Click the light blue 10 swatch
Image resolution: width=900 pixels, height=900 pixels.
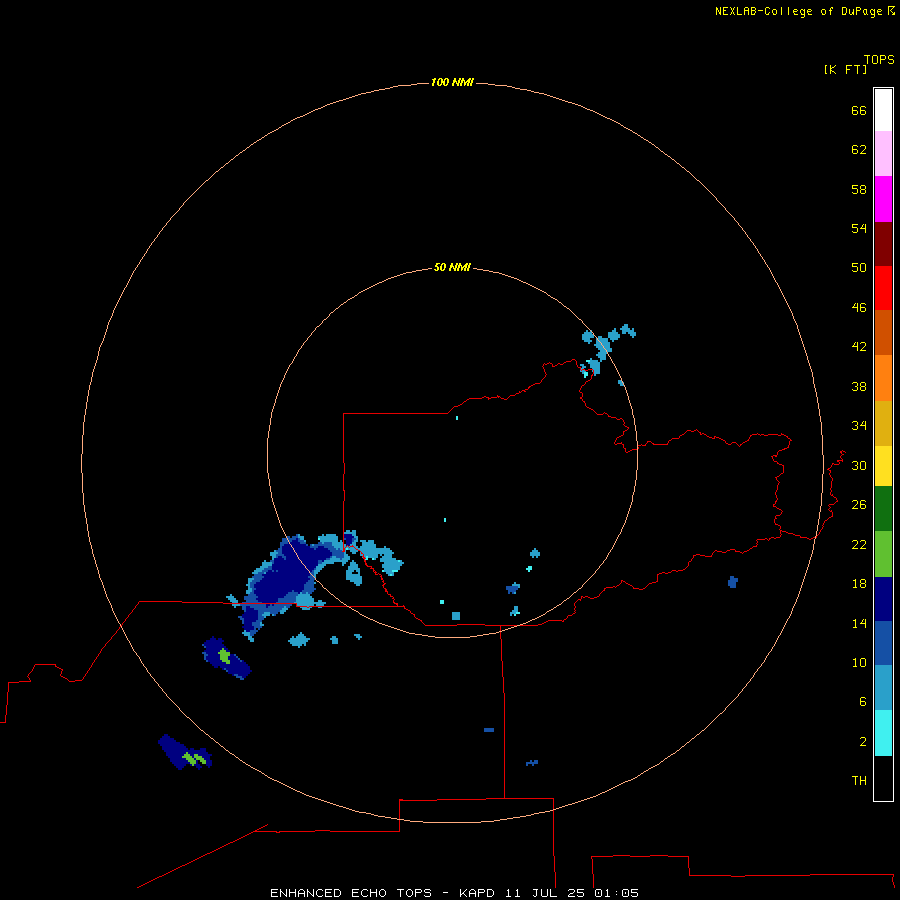pyautogui.click(x=883, y=688)
